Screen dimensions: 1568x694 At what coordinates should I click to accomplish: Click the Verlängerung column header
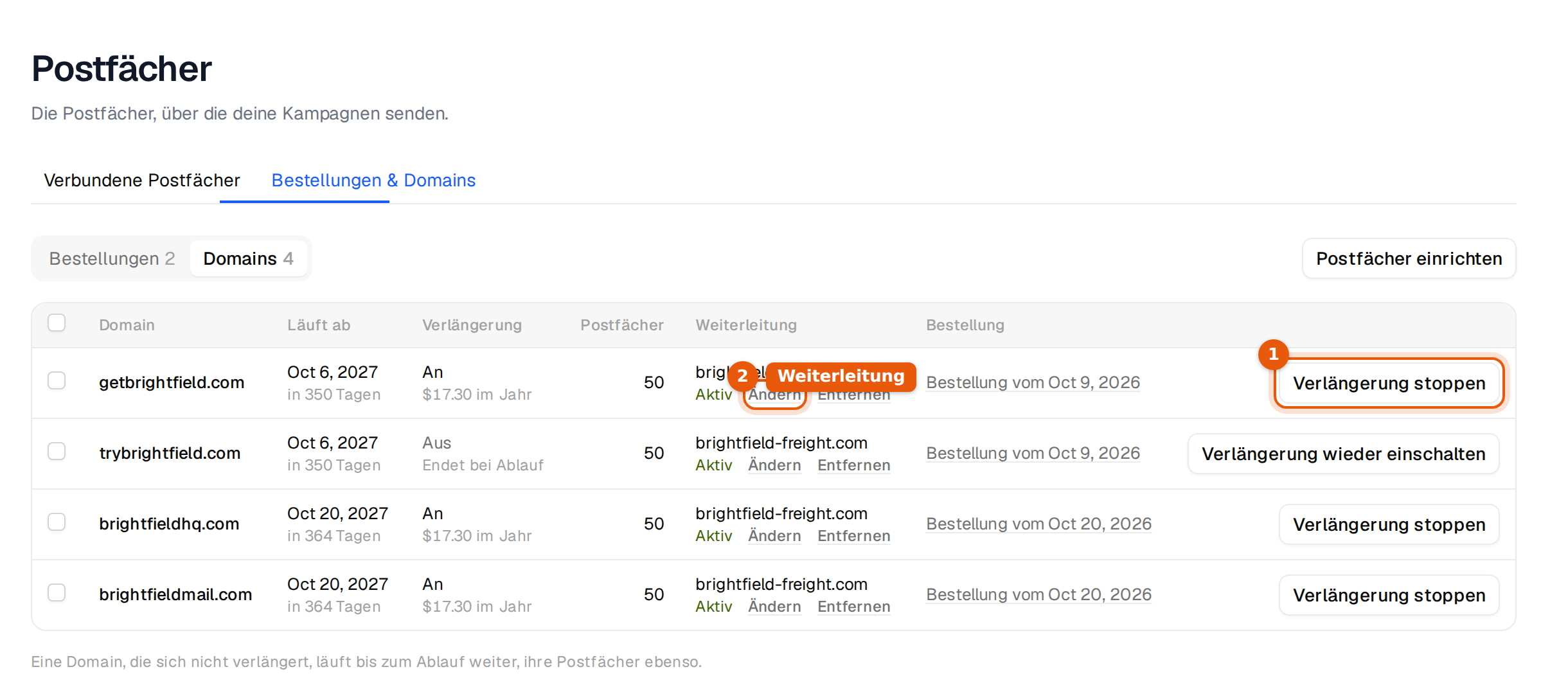click(472, 325)
